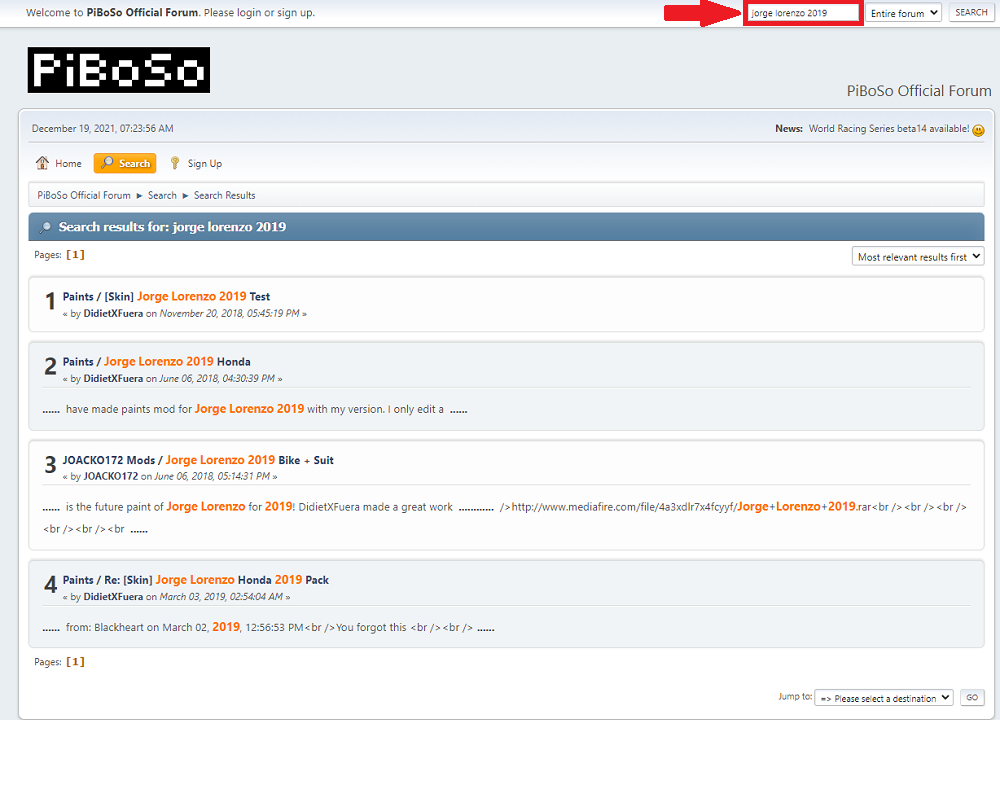Click the search box with 'jorge lorenzo 2019'
1000x798 pixels.
pyautogui.click(x=803, y=13)
